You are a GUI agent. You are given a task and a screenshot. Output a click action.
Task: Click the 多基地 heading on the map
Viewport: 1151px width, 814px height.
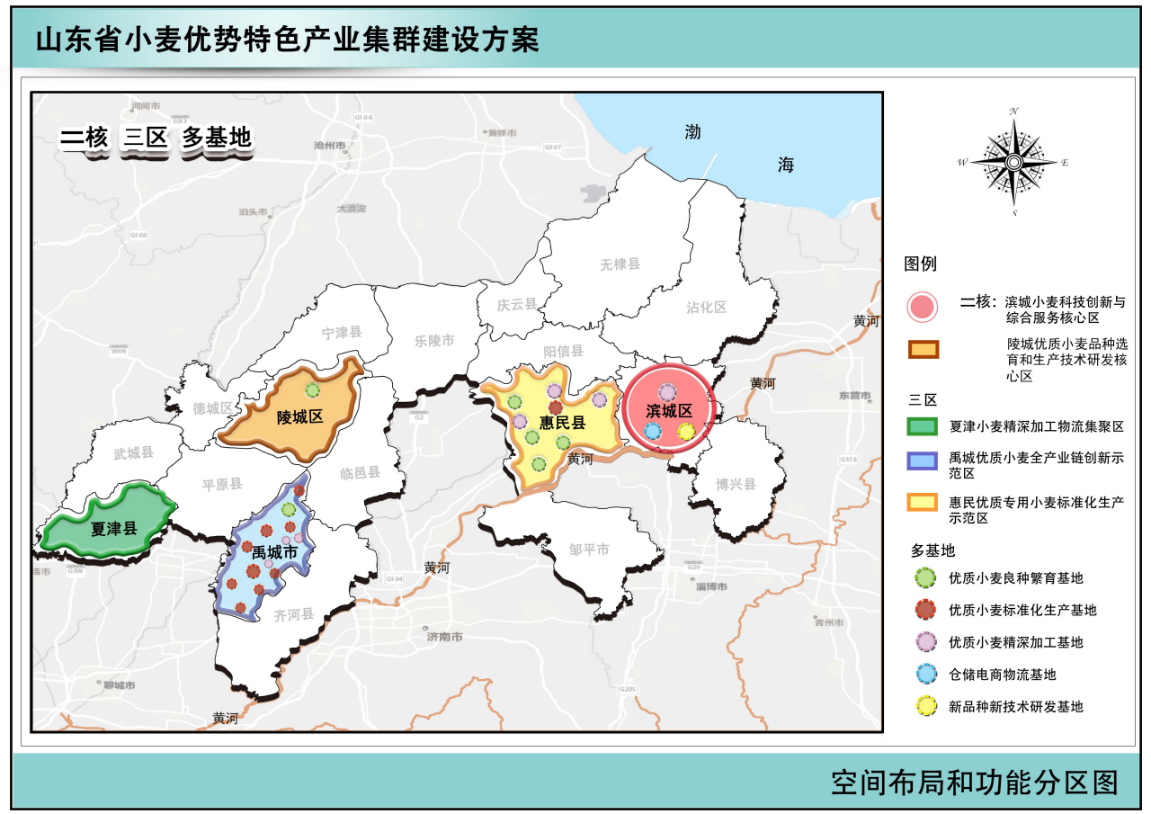tap(217, 137)
